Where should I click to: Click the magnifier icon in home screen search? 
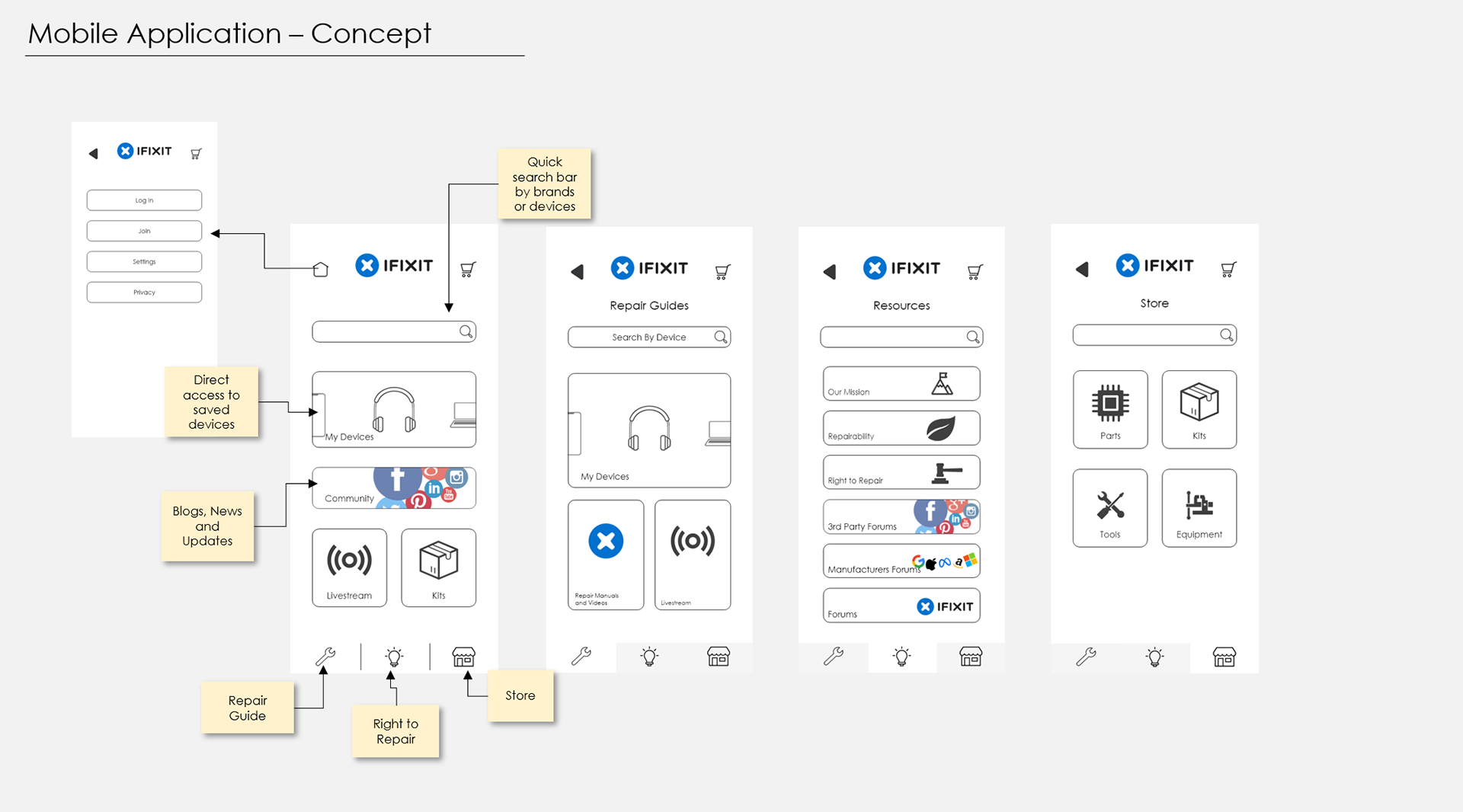coord(466,331)
